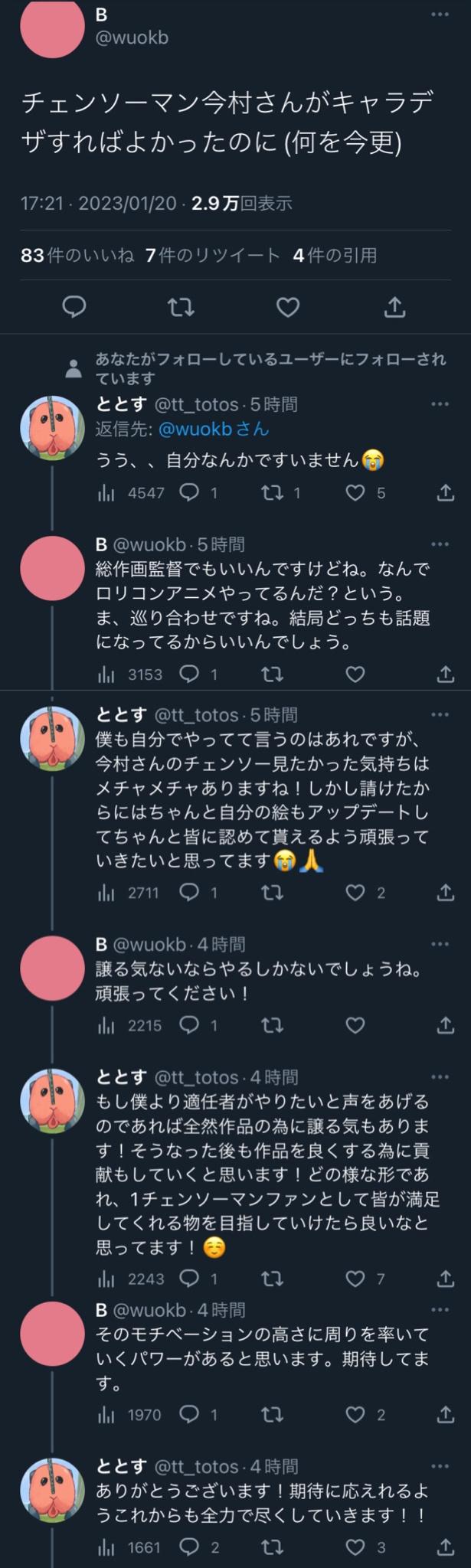Screen dimensions: 471x1568
Task: Share the main tweet via upload icon
Action: [x=394, y=307]
